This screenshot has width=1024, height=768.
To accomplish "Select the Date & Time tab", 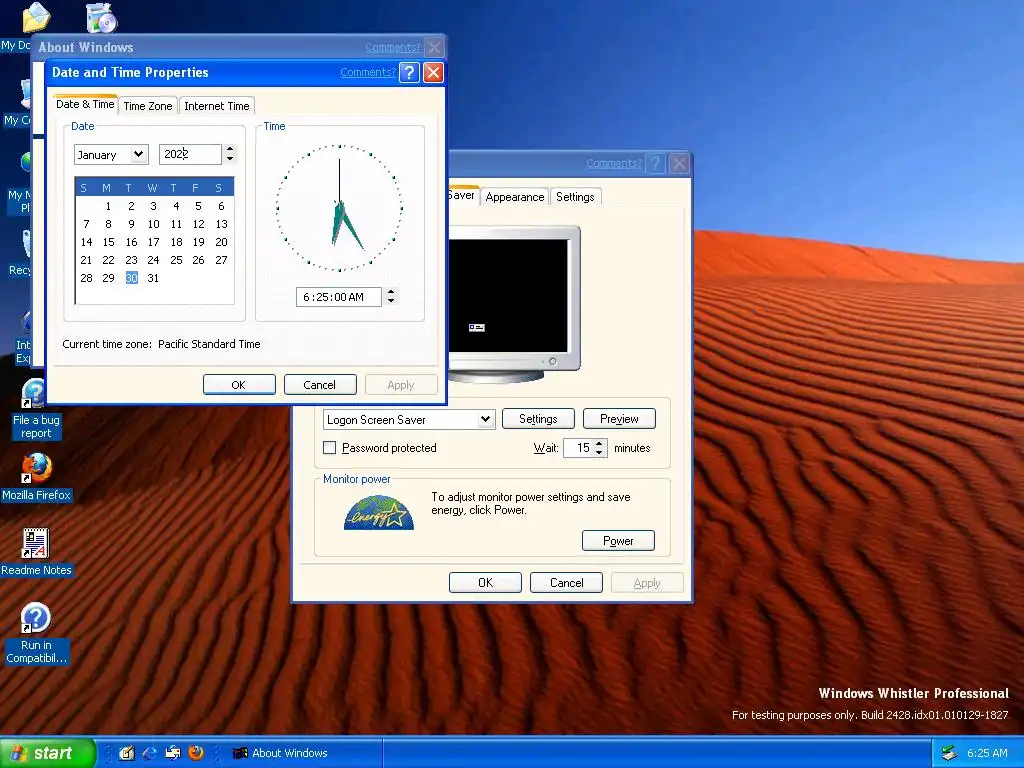I will (x=85, y=104).
